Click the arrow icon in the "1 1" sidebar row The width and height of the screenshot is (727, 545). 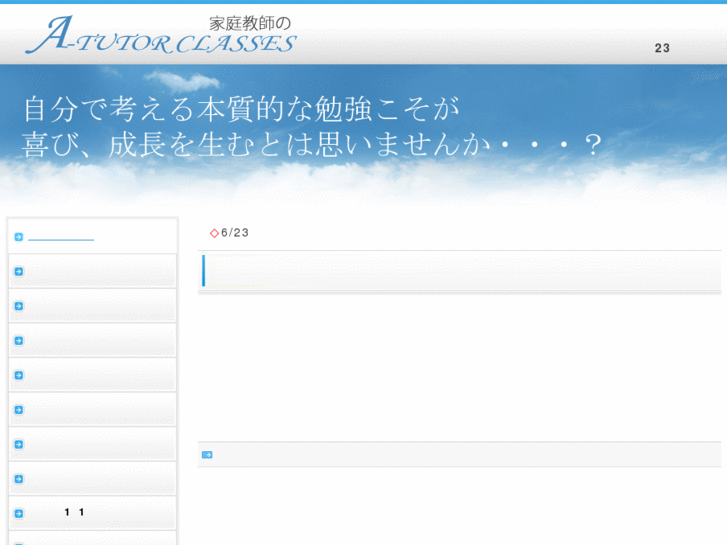[x=19, y=513]
